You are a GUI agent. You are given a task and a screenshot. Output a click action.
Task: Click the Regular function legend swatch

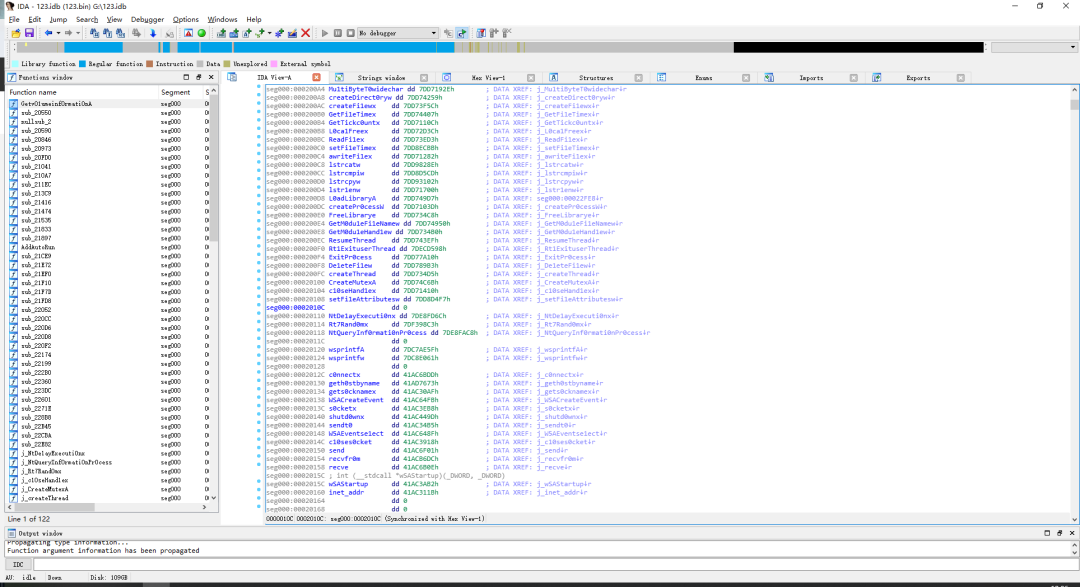(82, 64)
